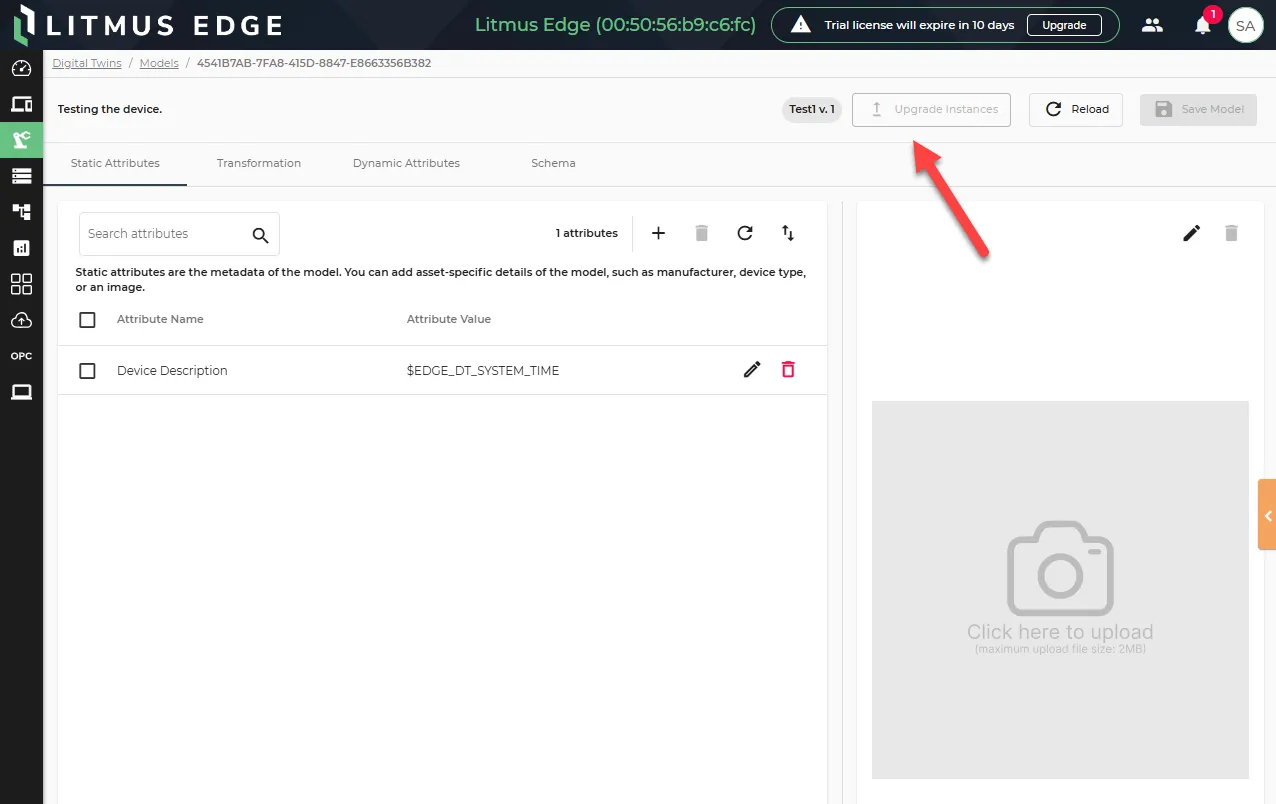Expand the orange side panel handle
Screen dimensions: 1276x804
[1267, 515]
